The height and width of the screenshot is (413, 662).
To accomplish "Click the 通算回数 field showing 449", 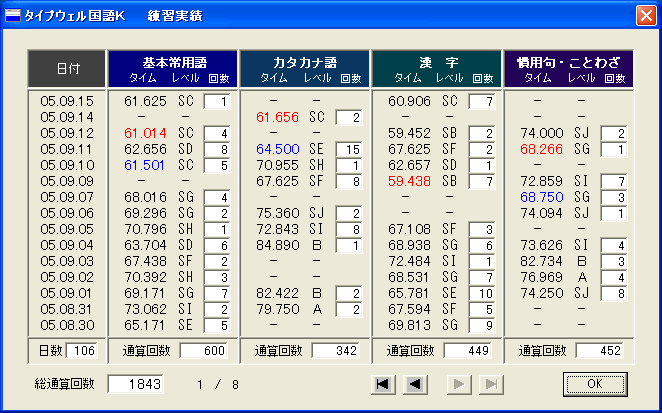I will click(467, 351).
